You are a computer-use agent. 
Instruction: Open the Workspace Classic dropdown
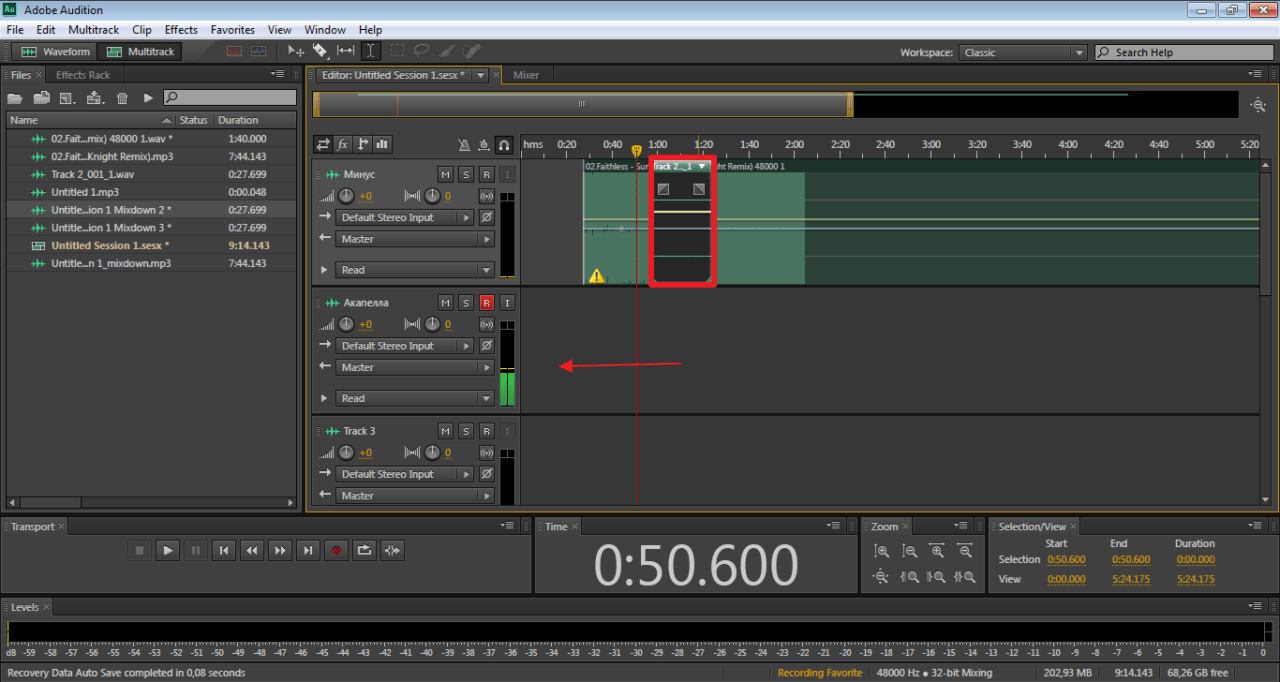1022,52
